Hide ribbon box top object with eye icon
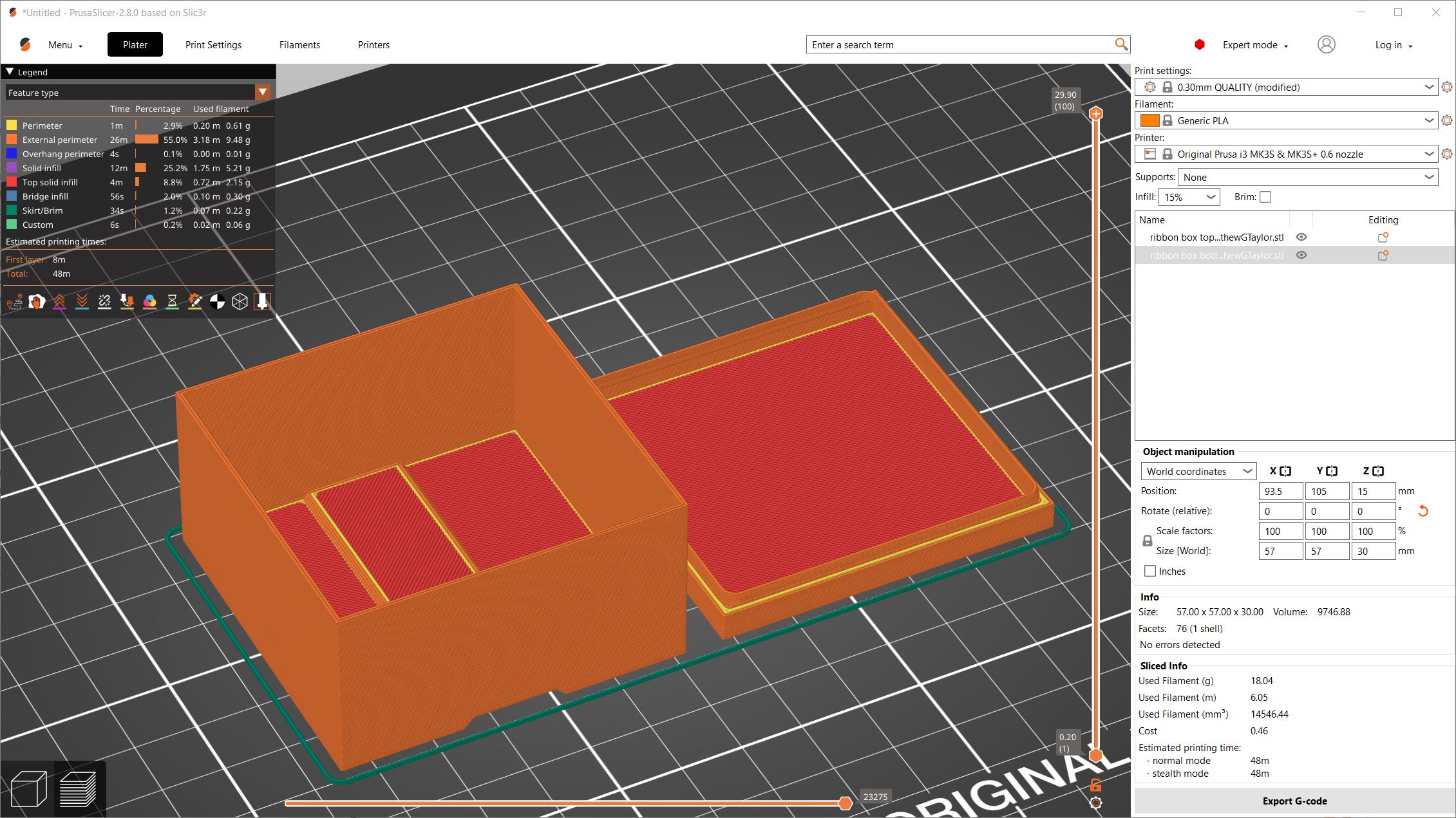Image resolution: width=1456 pixels, height=818 pixels. tap(1301, 237)
